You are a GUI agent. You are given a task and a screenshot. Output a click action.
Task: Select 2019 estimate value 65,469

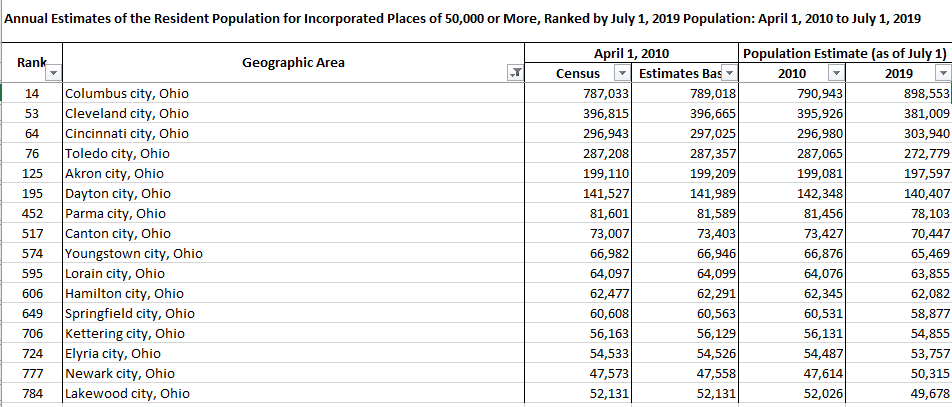tap(899, 254)
